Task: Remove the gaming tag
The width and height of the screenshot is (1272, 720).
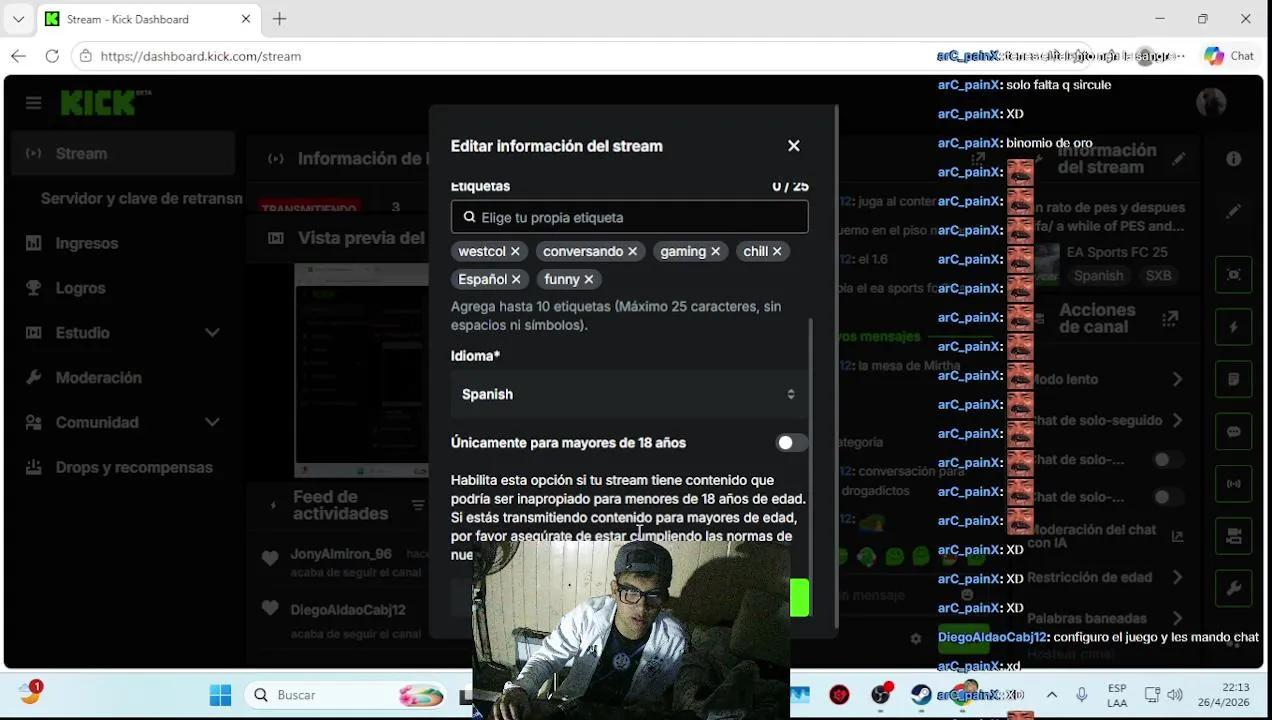Action: coord(715,252)
